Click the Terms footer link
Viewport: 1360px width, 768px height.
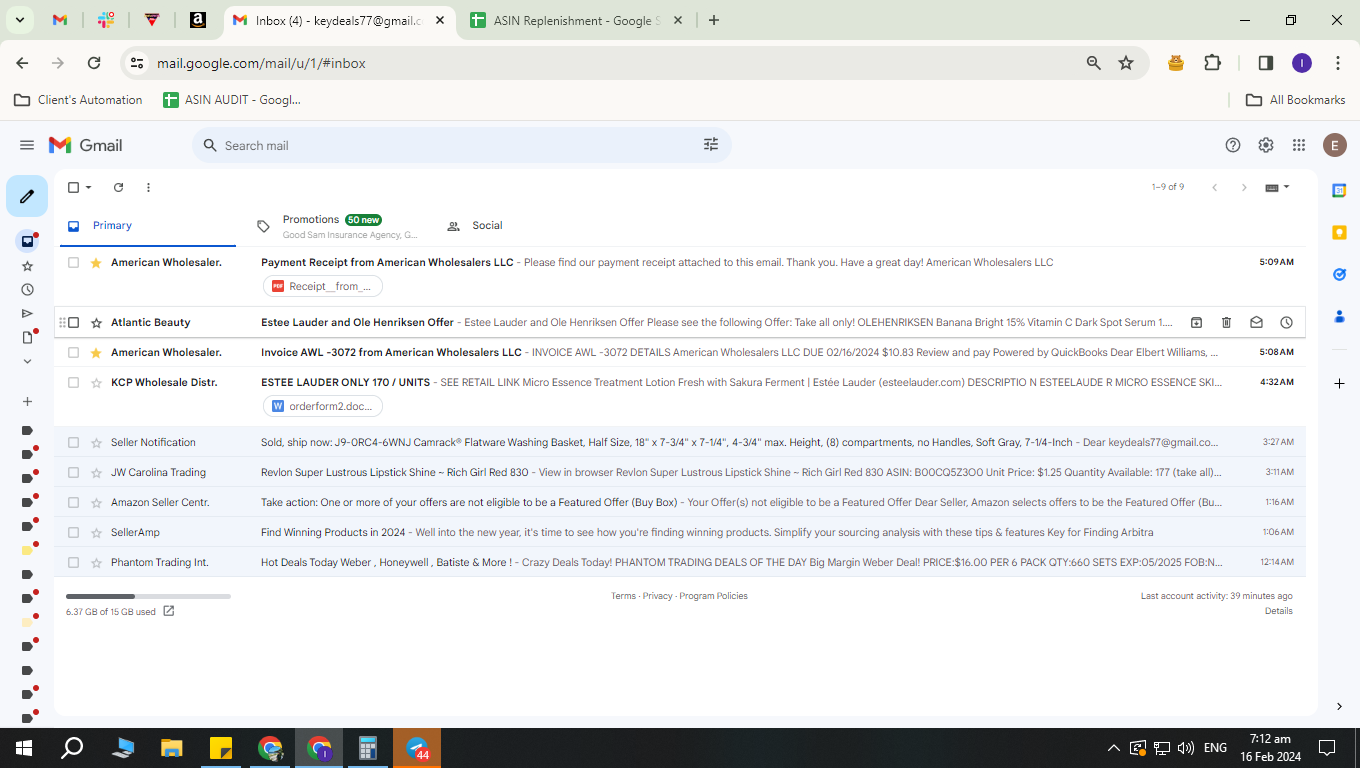[x=623, y=596]
